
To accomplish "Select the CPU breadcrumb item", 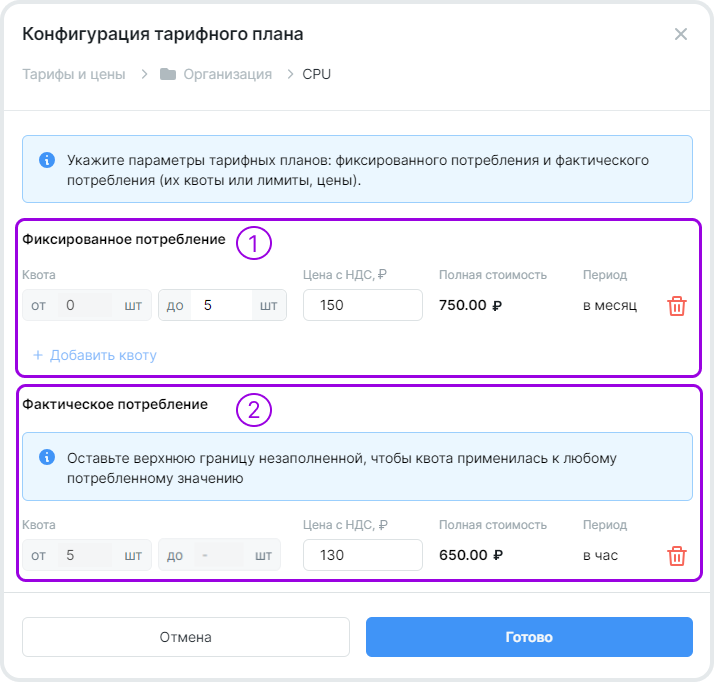I will [317, 74].
